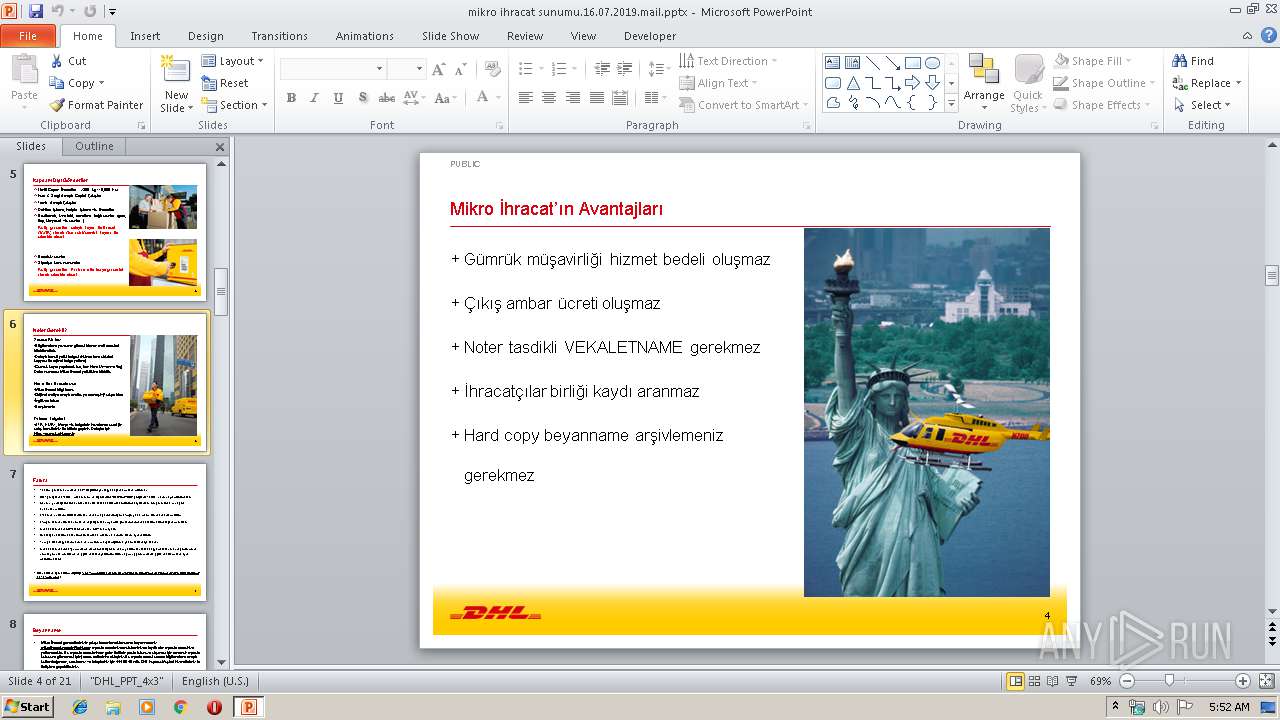The height and width of the screenshot is (720, 1280).
Task: Click the Zoom Out minus button
Action: pos(1127,681)
